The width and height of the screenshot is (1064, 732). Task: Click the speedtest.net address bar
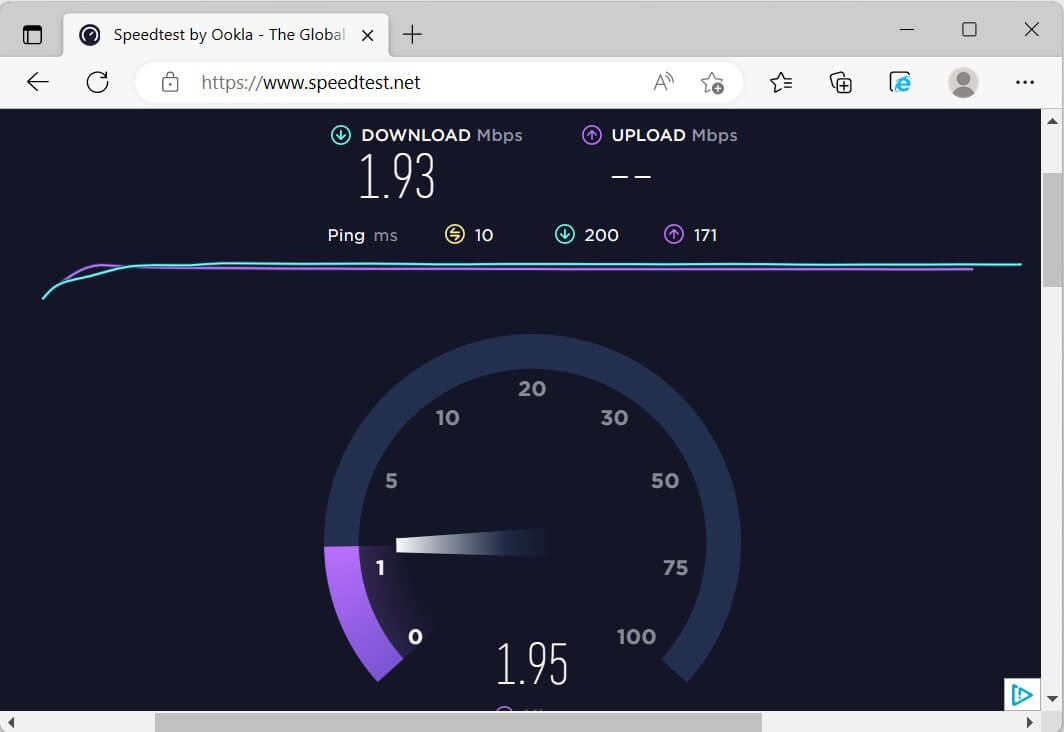pos(400,82)
